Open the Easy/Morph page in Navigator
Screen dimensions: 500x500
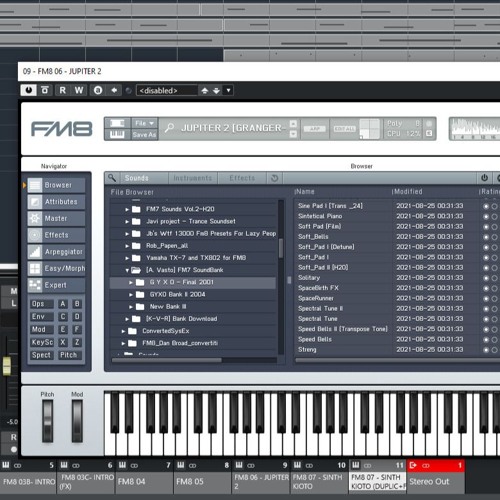(56, 268)
